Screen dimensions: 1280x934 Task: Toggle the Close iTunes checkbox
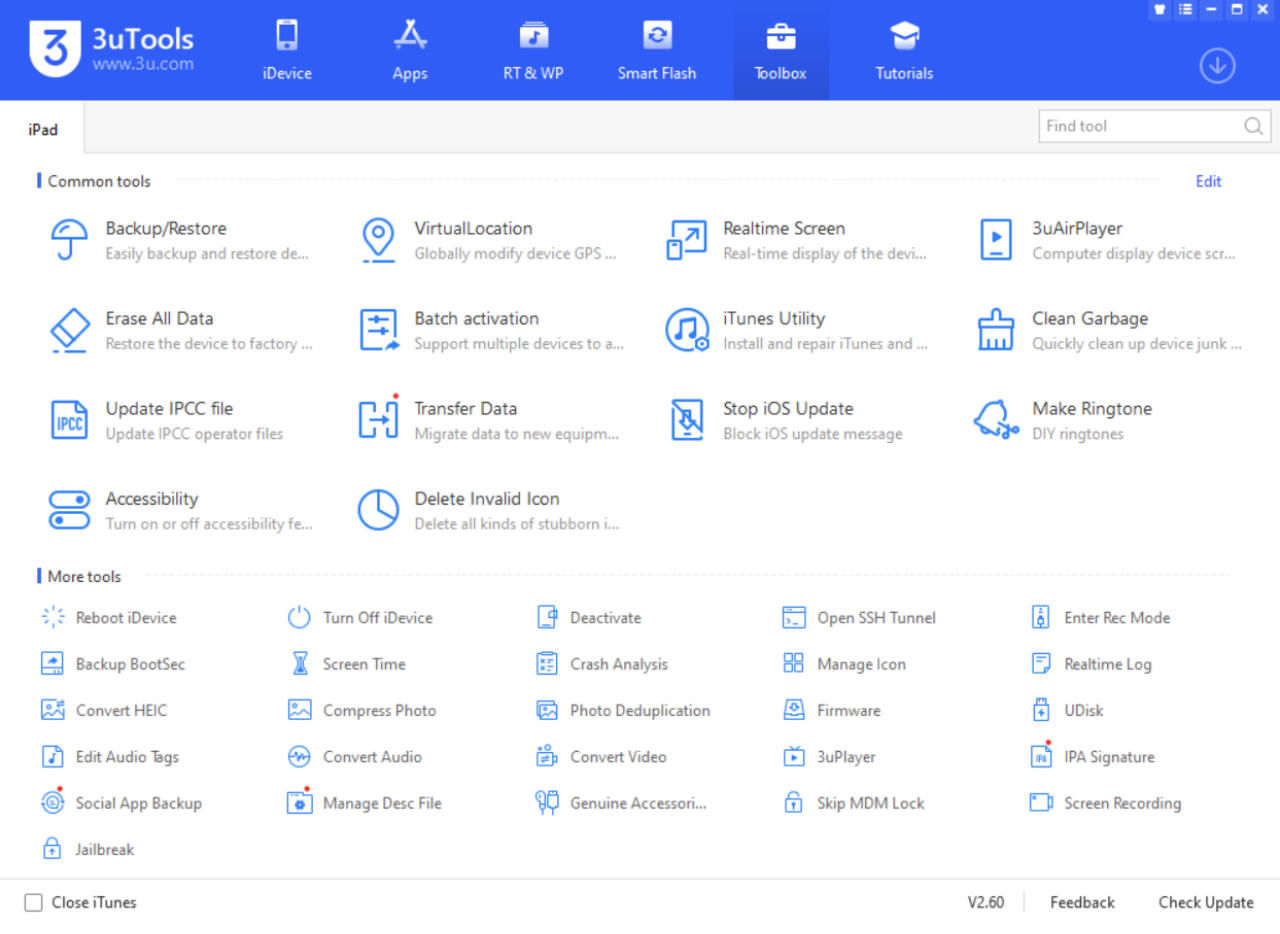pos(34,902)
